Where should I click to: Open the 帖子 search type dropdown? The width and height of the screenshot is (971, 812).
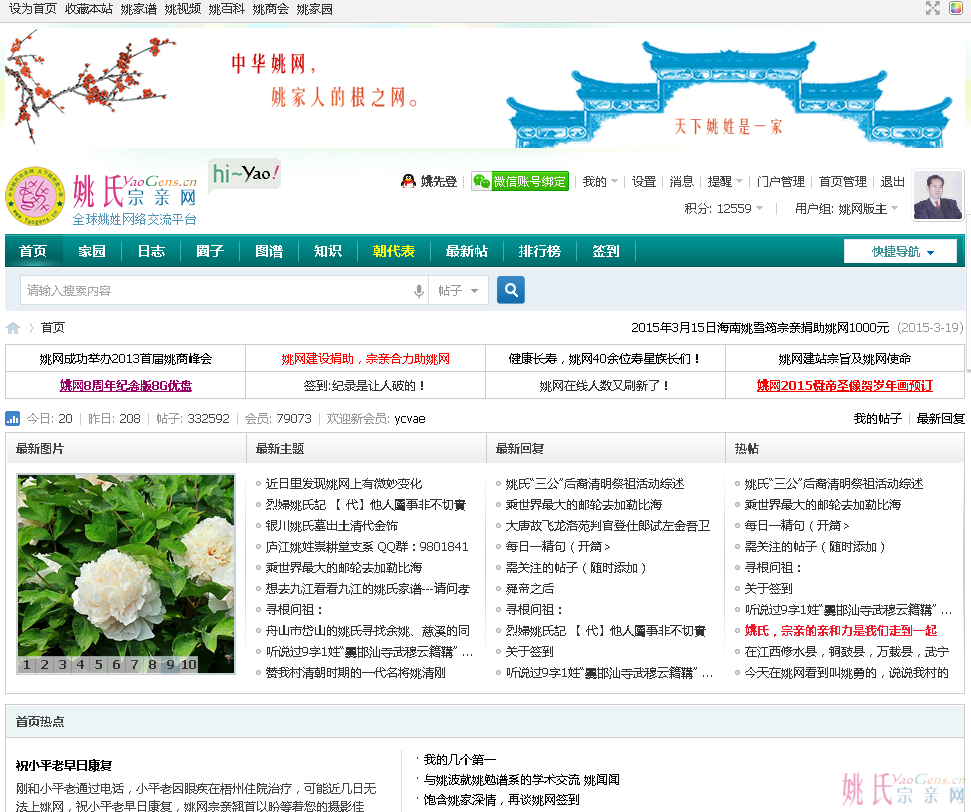(458, 290)
